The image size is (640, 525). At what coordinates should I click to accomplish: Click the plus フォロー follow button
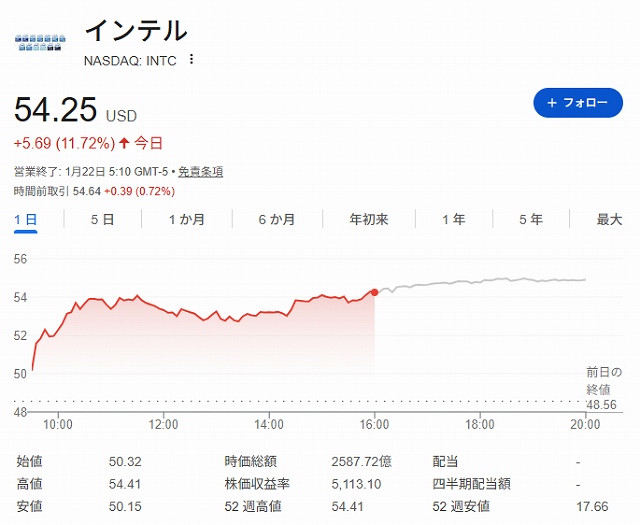coord(578,103)
